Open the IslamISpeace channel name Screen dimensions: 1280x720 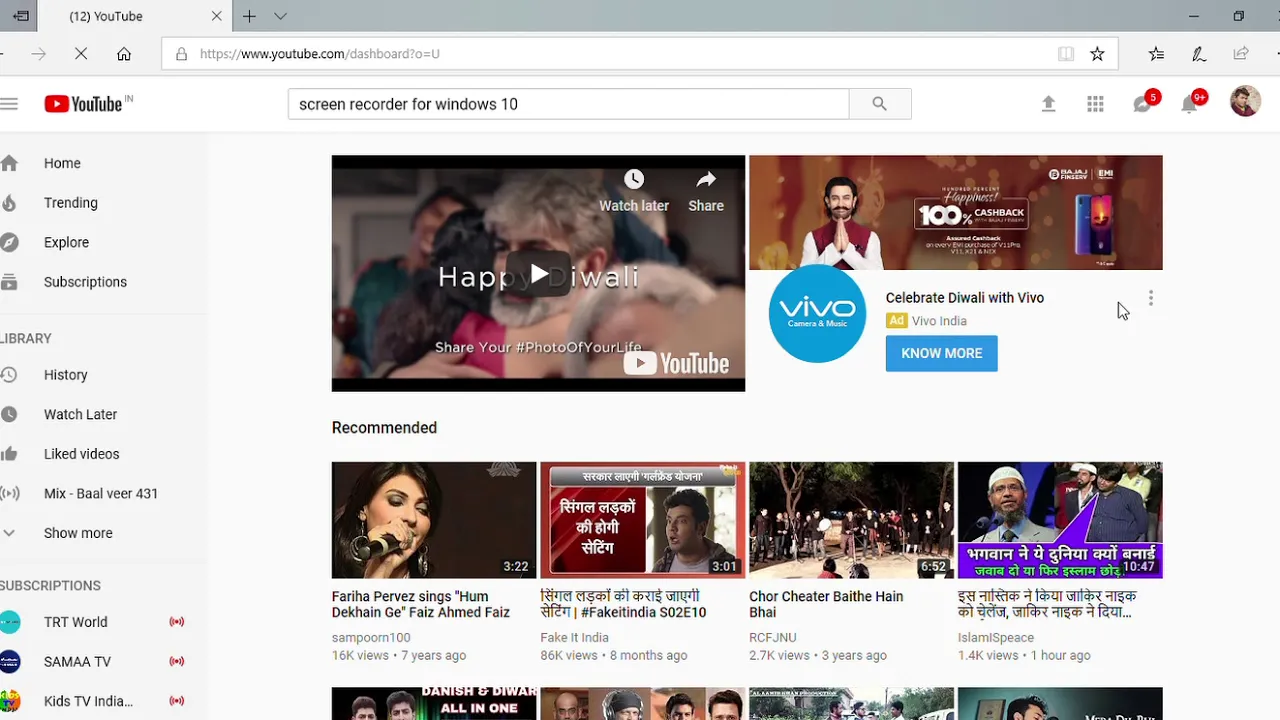point(996,638)
